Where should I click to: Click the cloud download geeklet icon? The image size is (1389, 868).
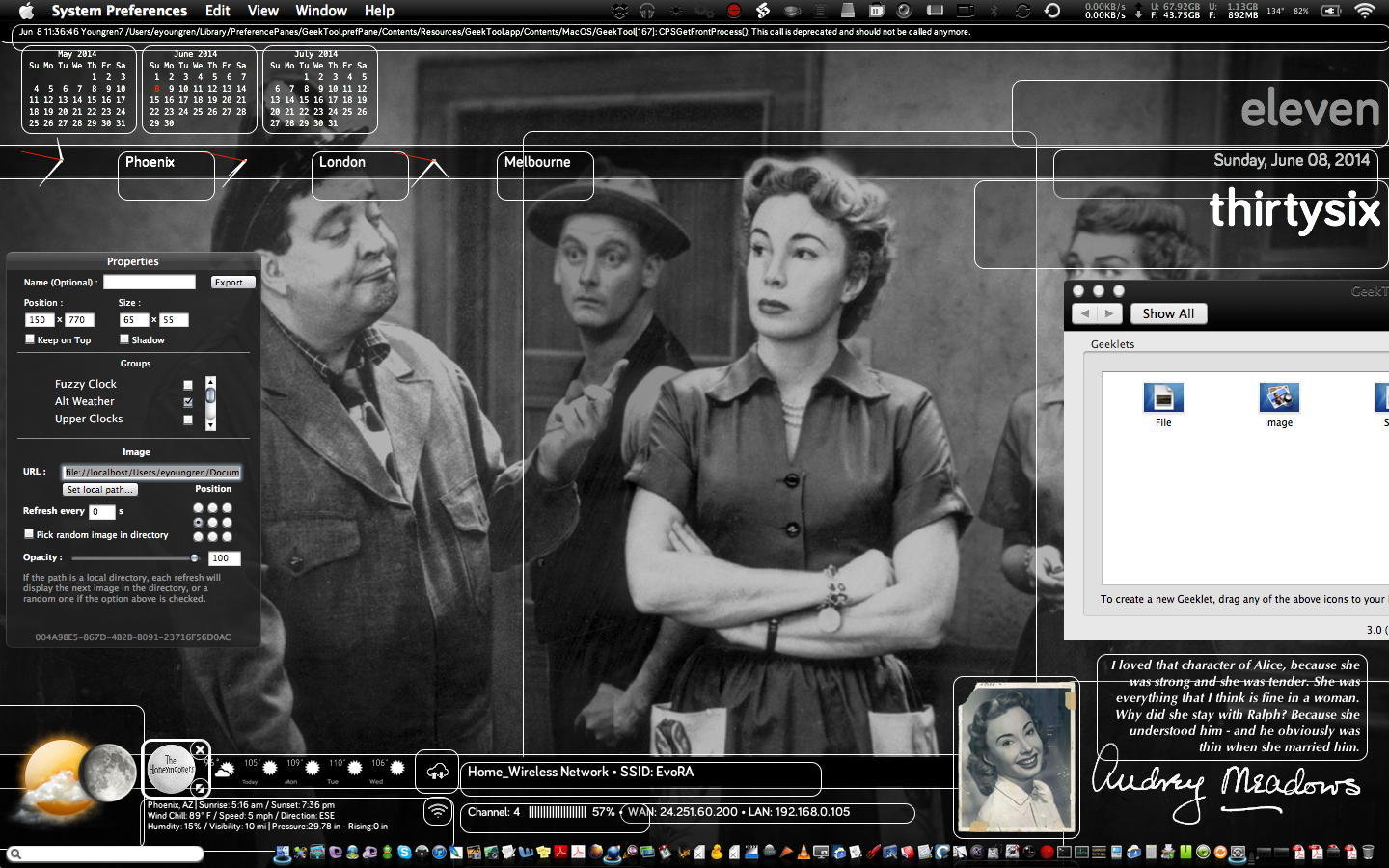[x=438, y=771]
